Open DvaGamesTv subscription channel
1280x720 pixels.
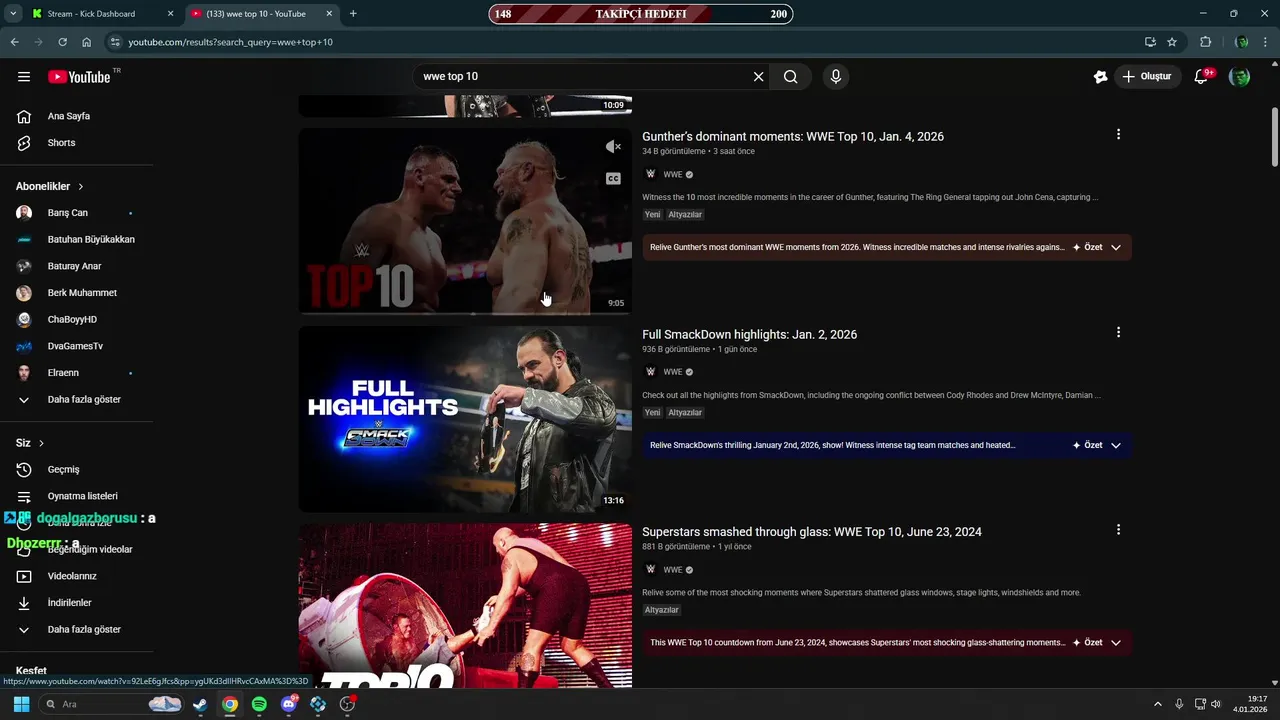[77, 346]
